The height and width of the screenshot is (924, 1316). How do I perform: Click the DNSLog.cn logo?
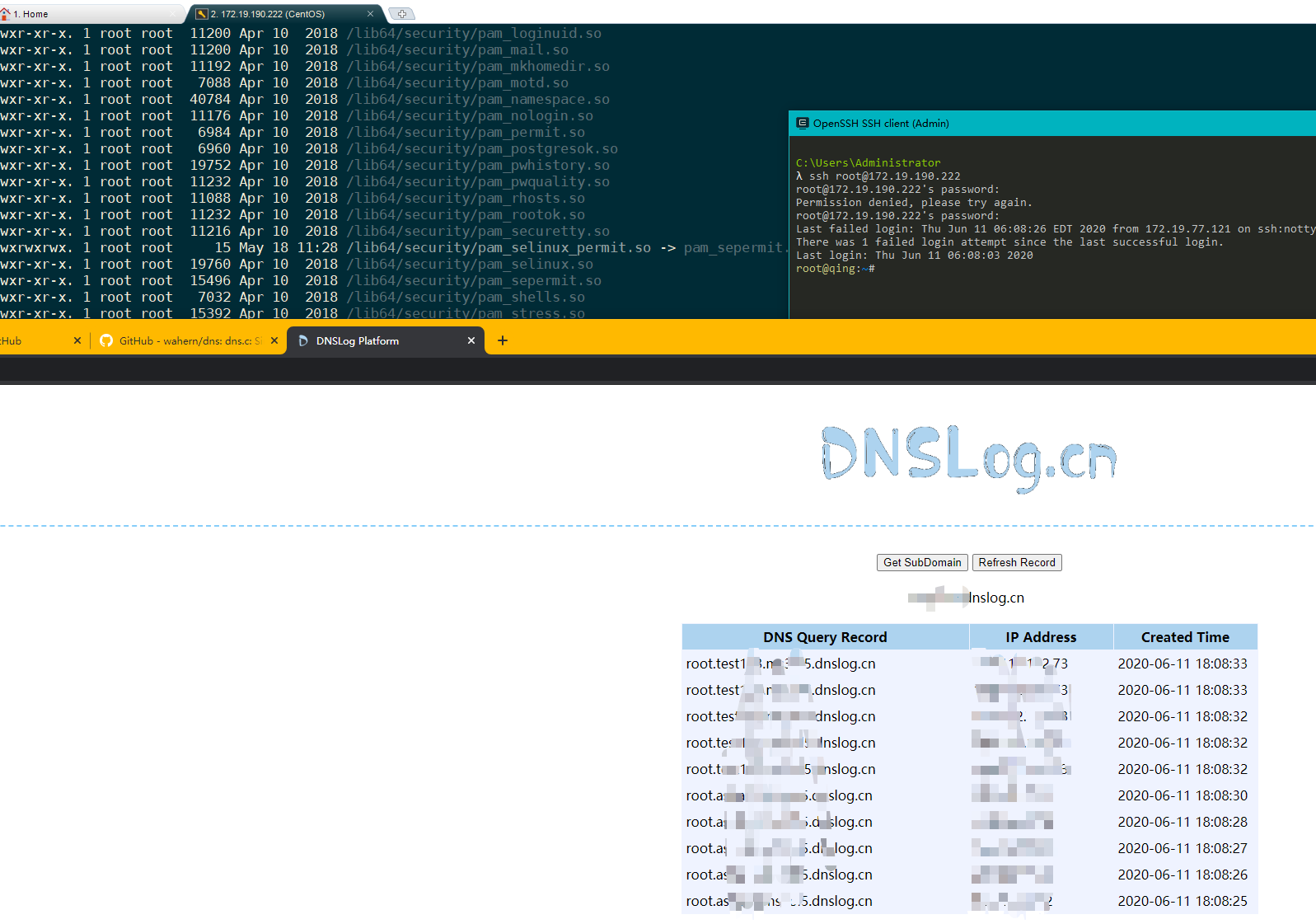point(969,457)
